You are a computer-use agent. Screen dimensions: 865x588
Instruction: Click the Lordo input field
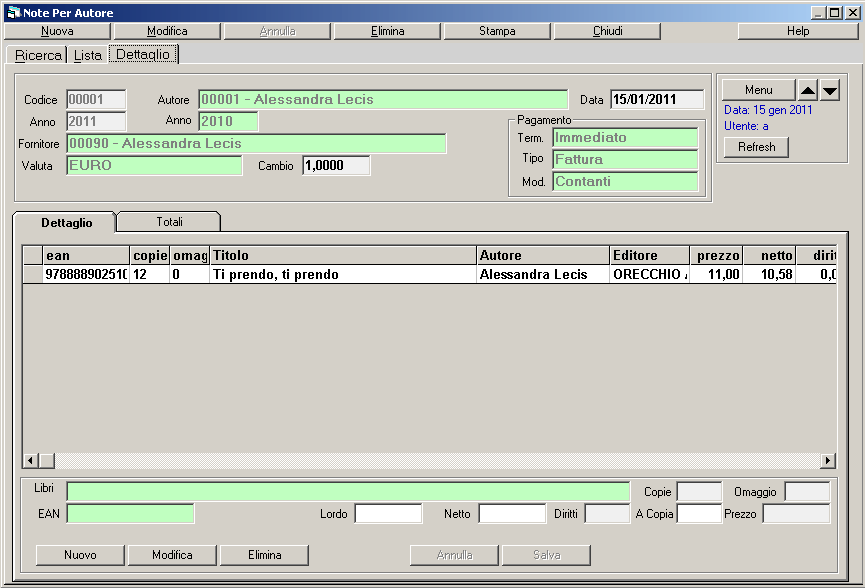click(388, 514)
